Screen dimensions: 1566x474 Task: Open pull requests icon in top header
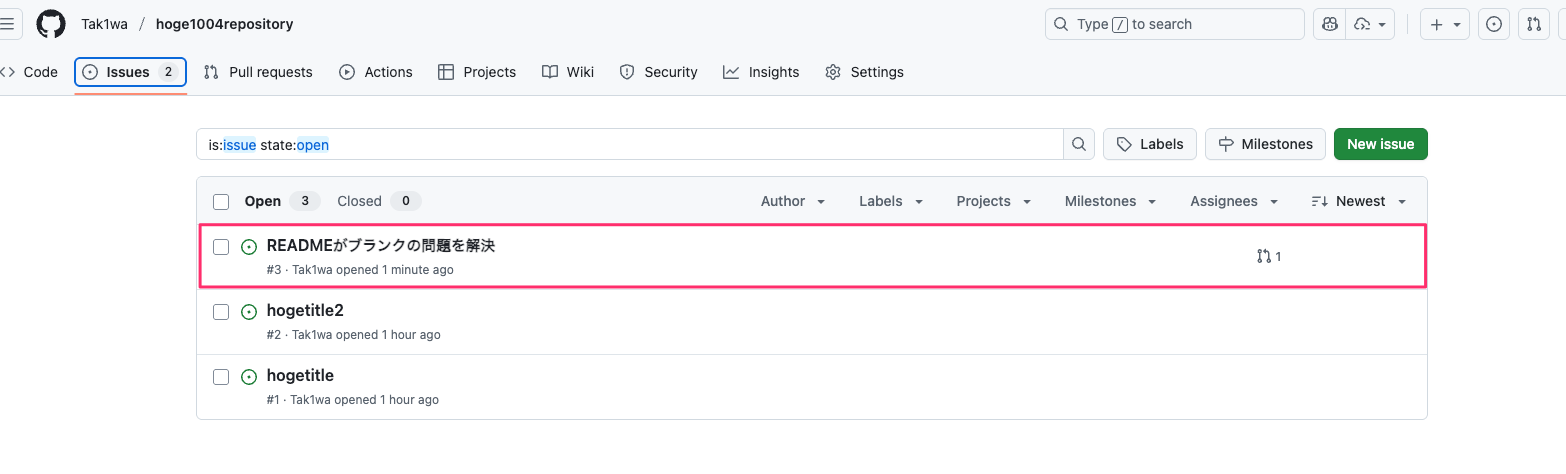coord(1534,24)
